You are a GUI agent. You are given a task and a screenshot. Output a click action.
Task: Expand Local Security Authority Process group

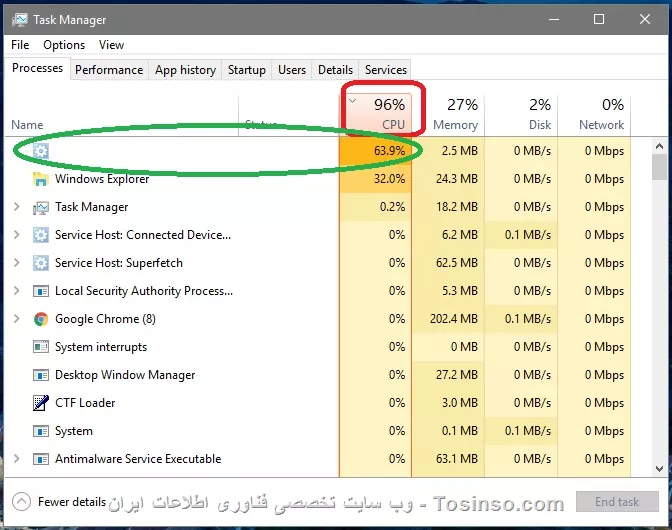[x=16, y=291]
